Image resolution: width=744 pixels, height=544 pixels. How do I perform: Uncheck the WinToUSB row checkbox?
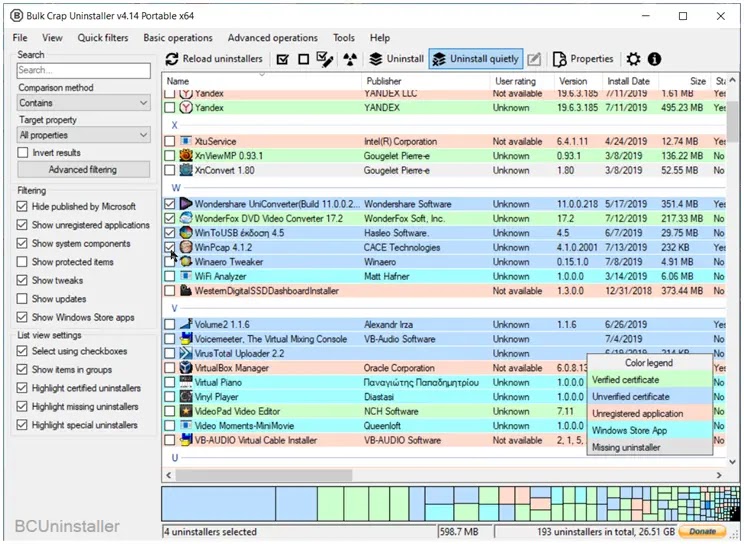[x=169, y=233]
